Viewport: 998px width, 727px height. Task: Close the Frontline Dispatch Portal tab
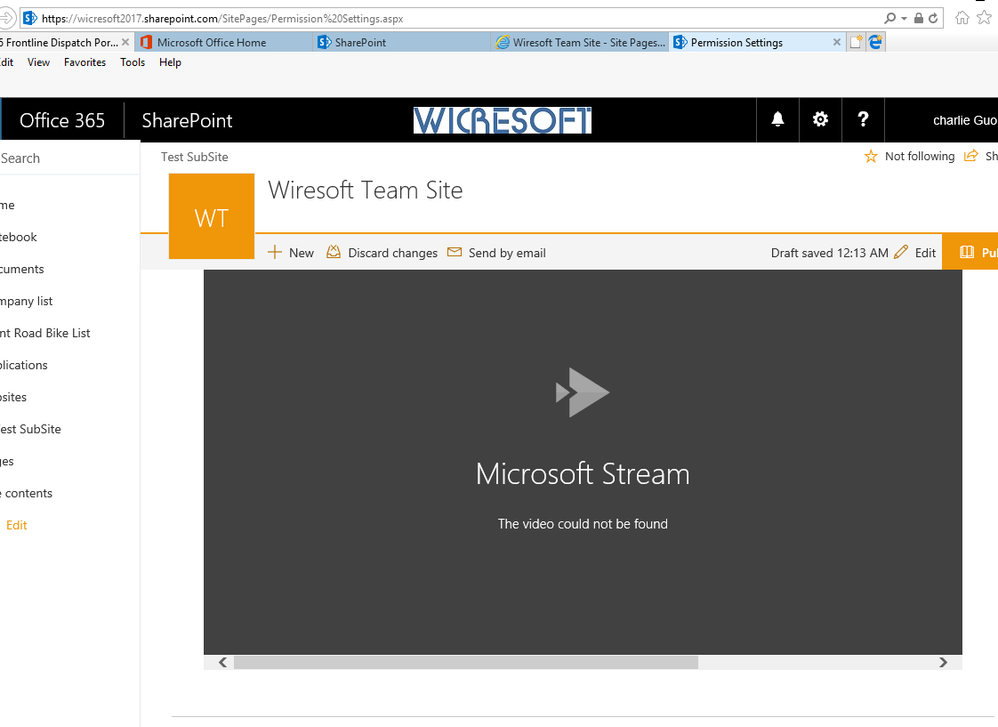(x=125, y=43)
